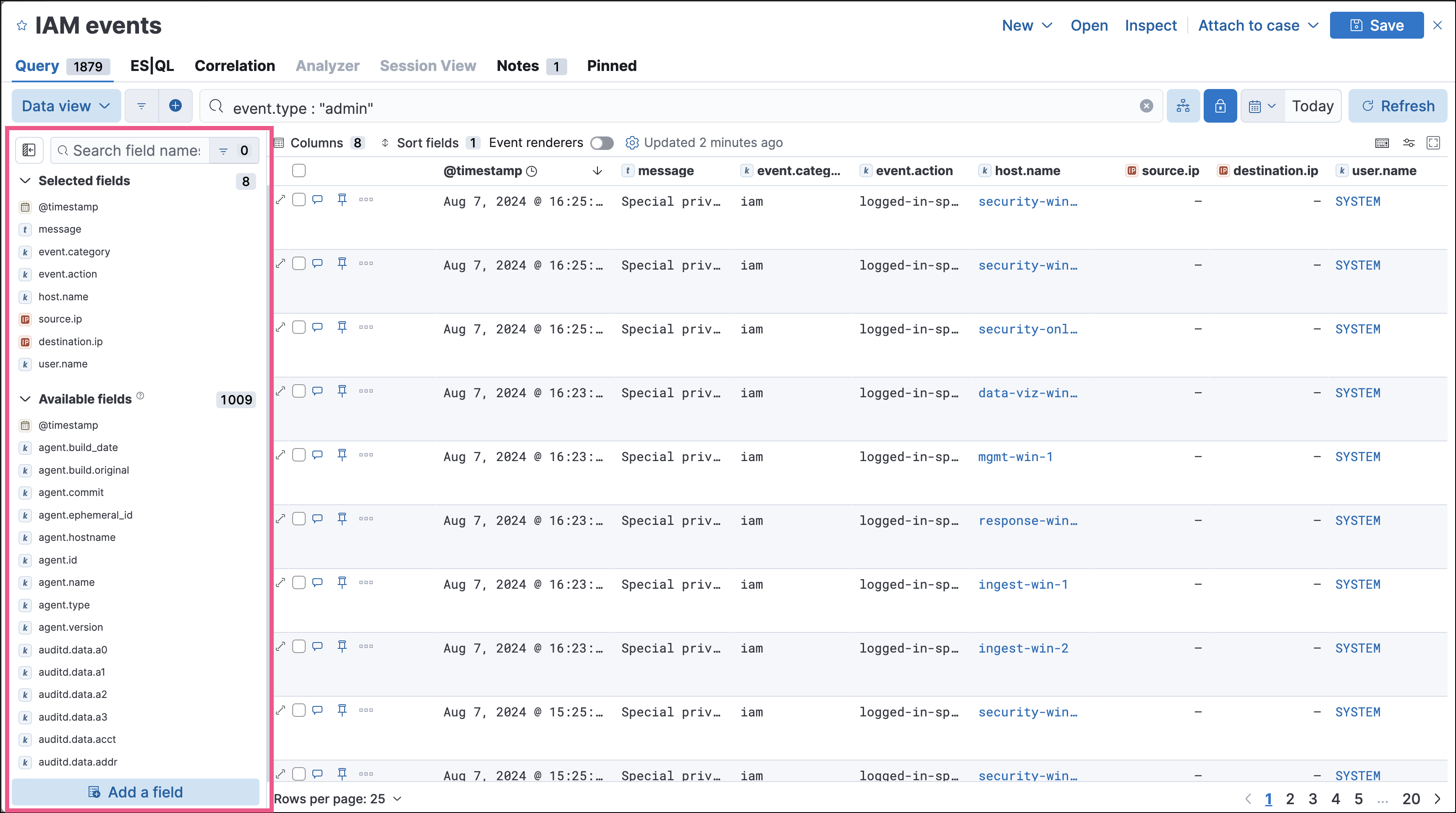Enter full screen mode for the events table

click(x=1434, y=142)
